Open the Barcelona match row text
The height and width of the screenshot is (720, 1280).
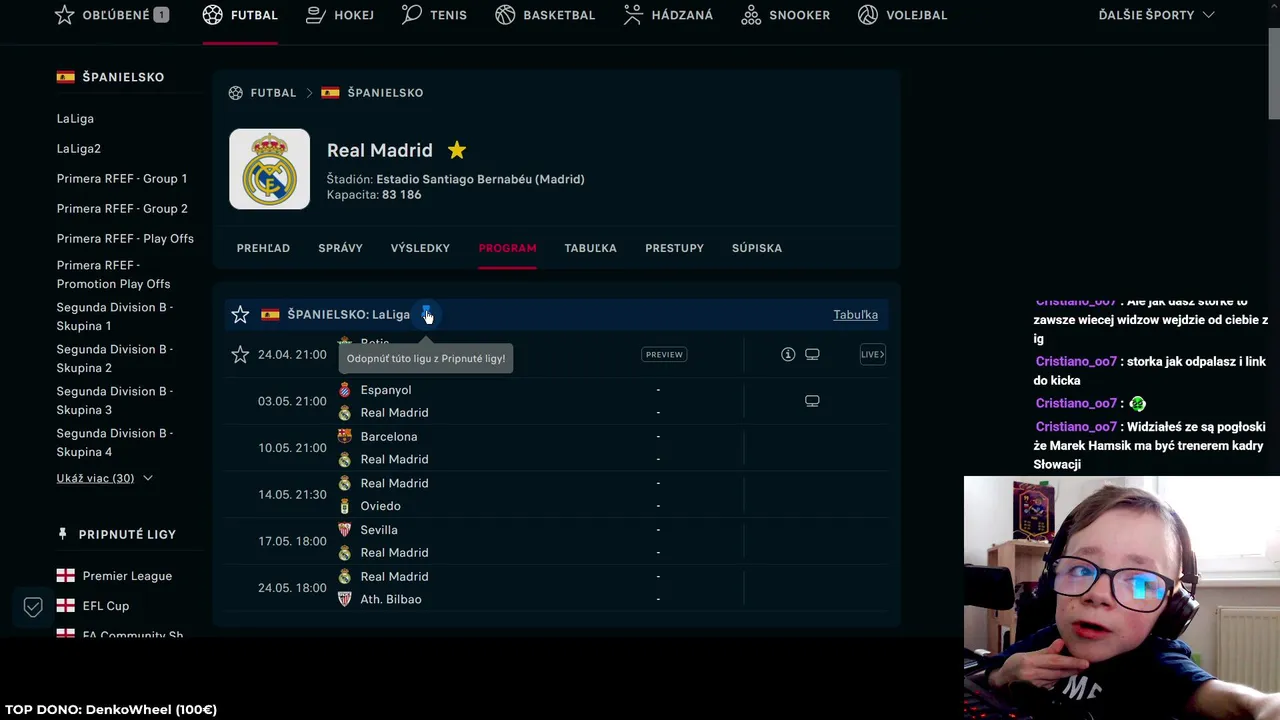389,437
